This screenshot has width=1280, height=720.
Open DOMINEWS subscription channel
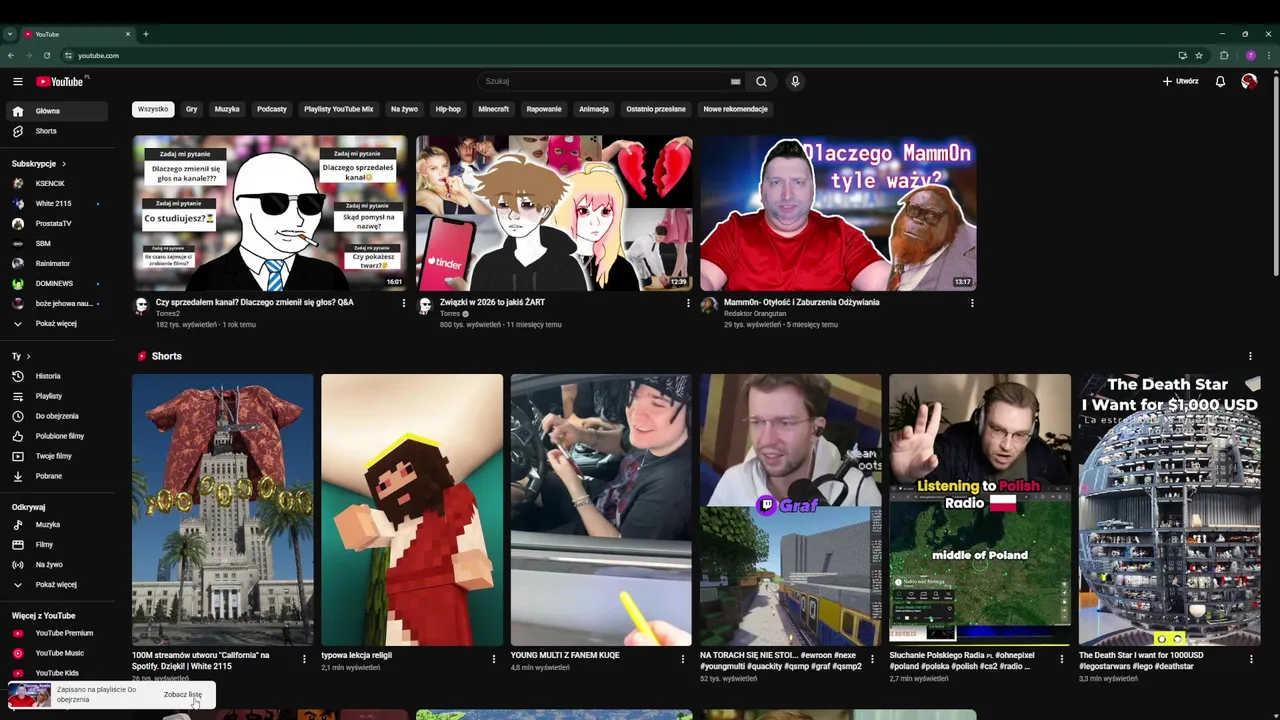point(56,283)
